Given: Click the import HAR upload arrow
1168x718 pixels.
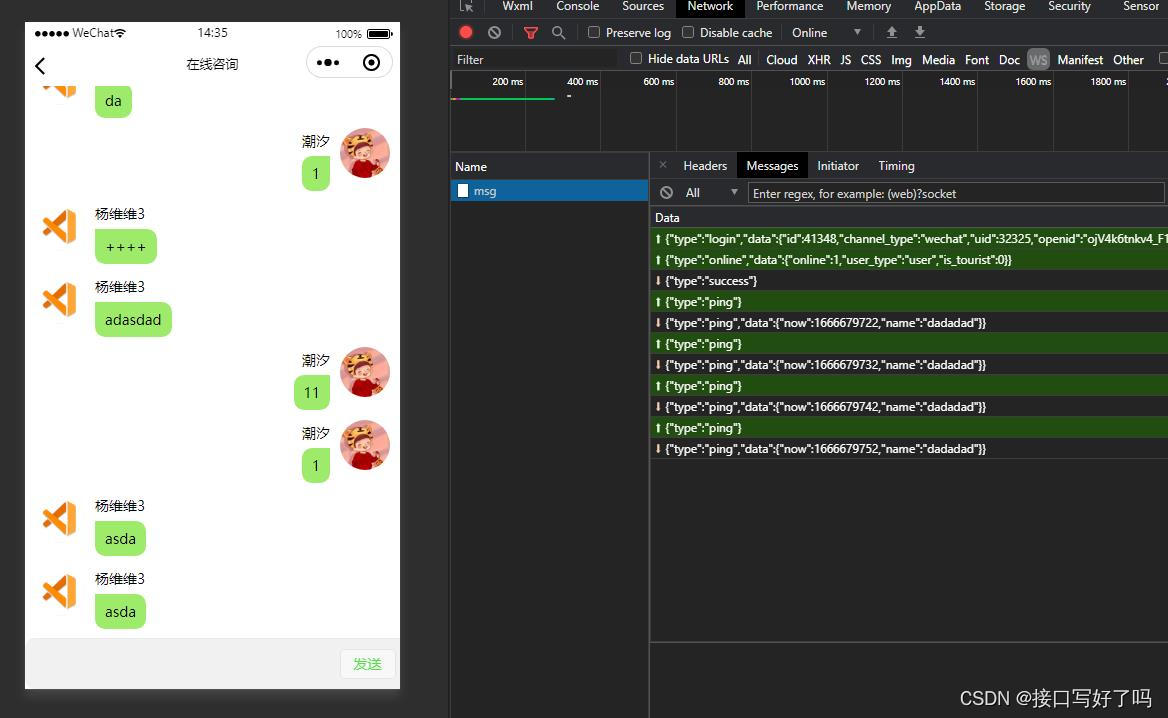Looking at the screenshot, I should pos(892,32).
